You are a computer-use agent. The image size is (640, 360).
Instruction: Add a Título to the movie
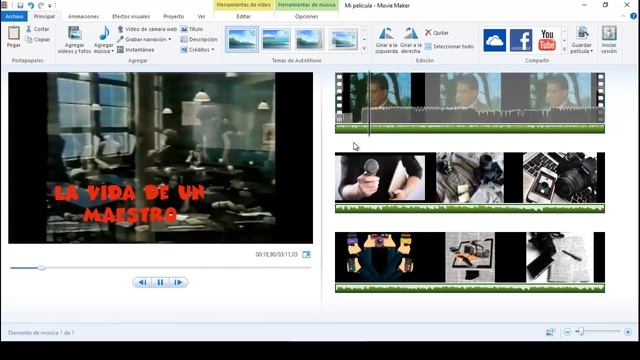(x=192, y=29)
